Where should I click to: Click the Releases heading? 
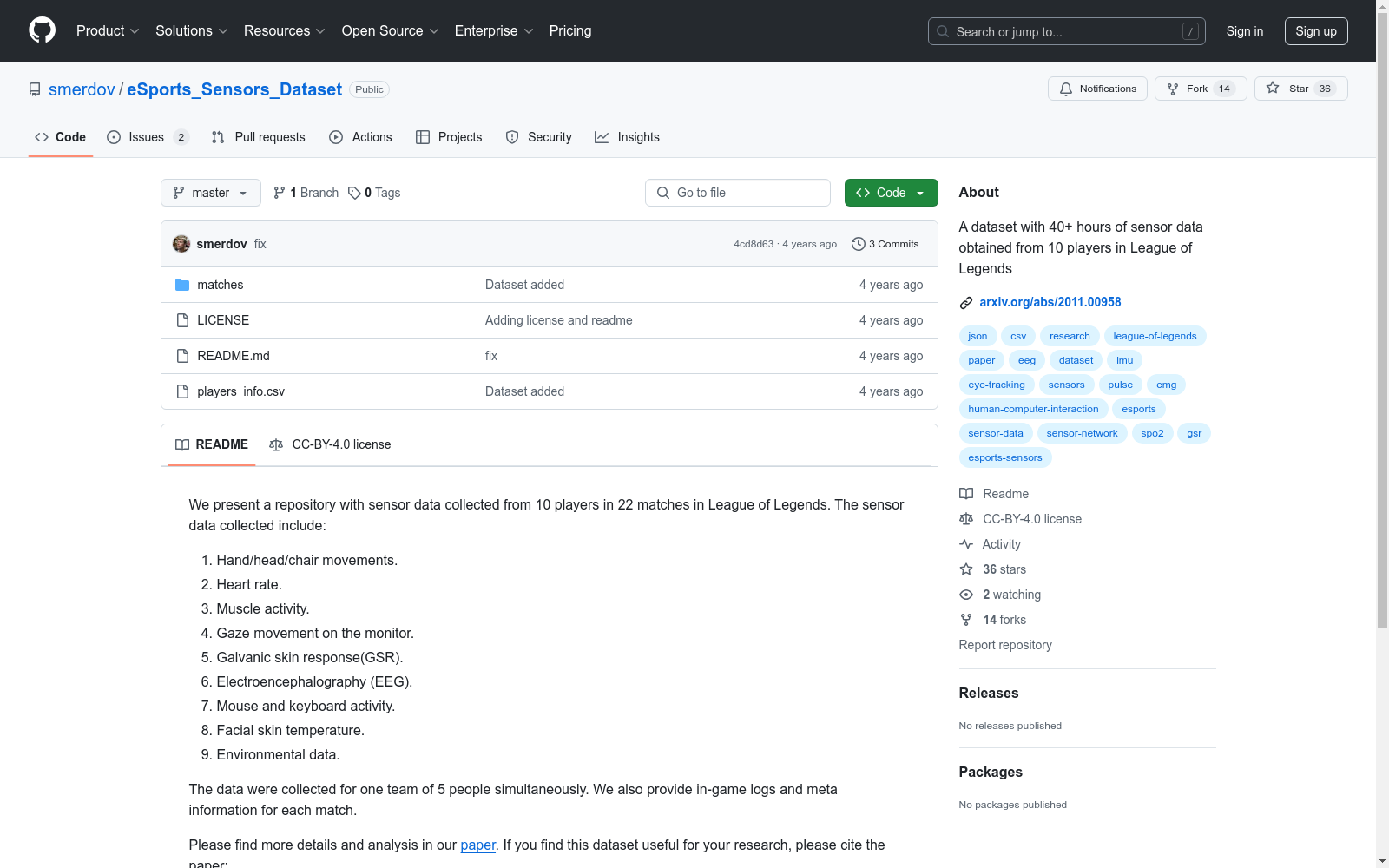click(989, 693)
